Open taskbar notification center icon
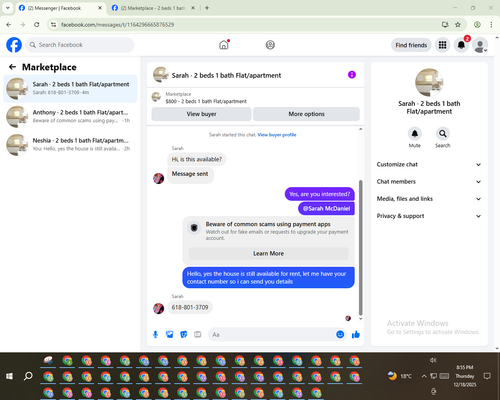500x400 pixels. pyautogui.click(x=487, y=376)
